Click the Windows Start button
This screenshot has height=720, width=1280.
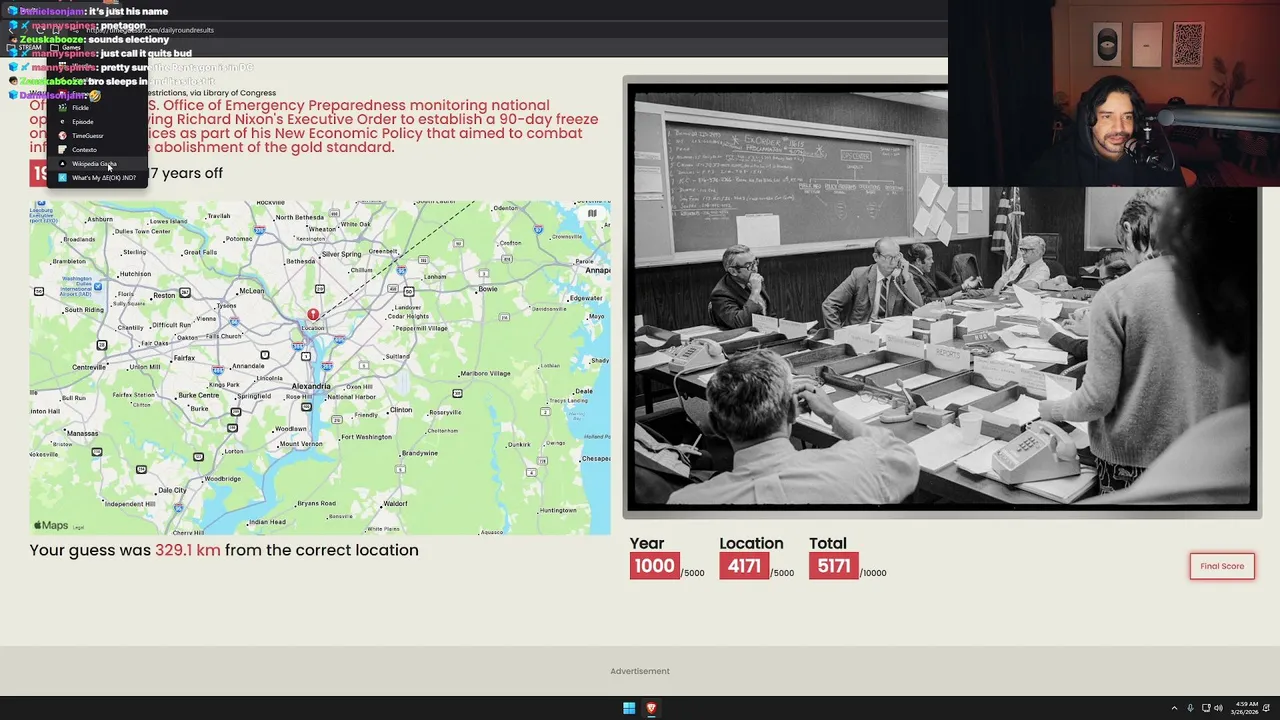click(x=629, y=708)
